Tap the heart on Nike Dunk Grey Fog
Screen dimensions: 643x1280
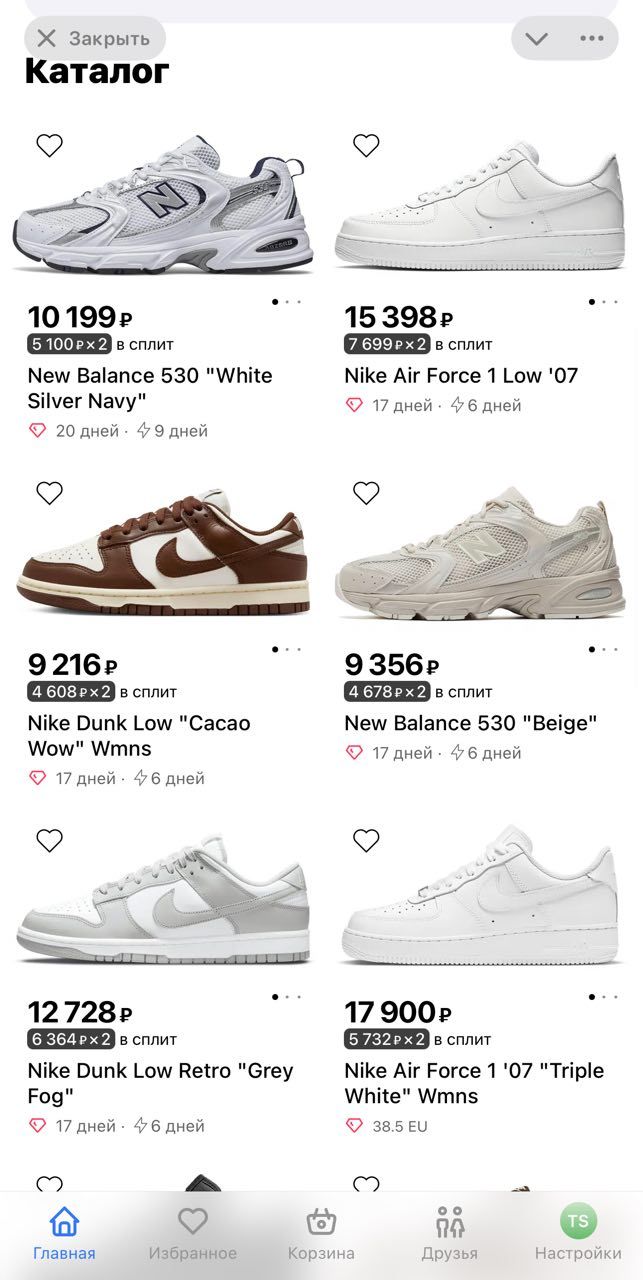tap(49, 841)
